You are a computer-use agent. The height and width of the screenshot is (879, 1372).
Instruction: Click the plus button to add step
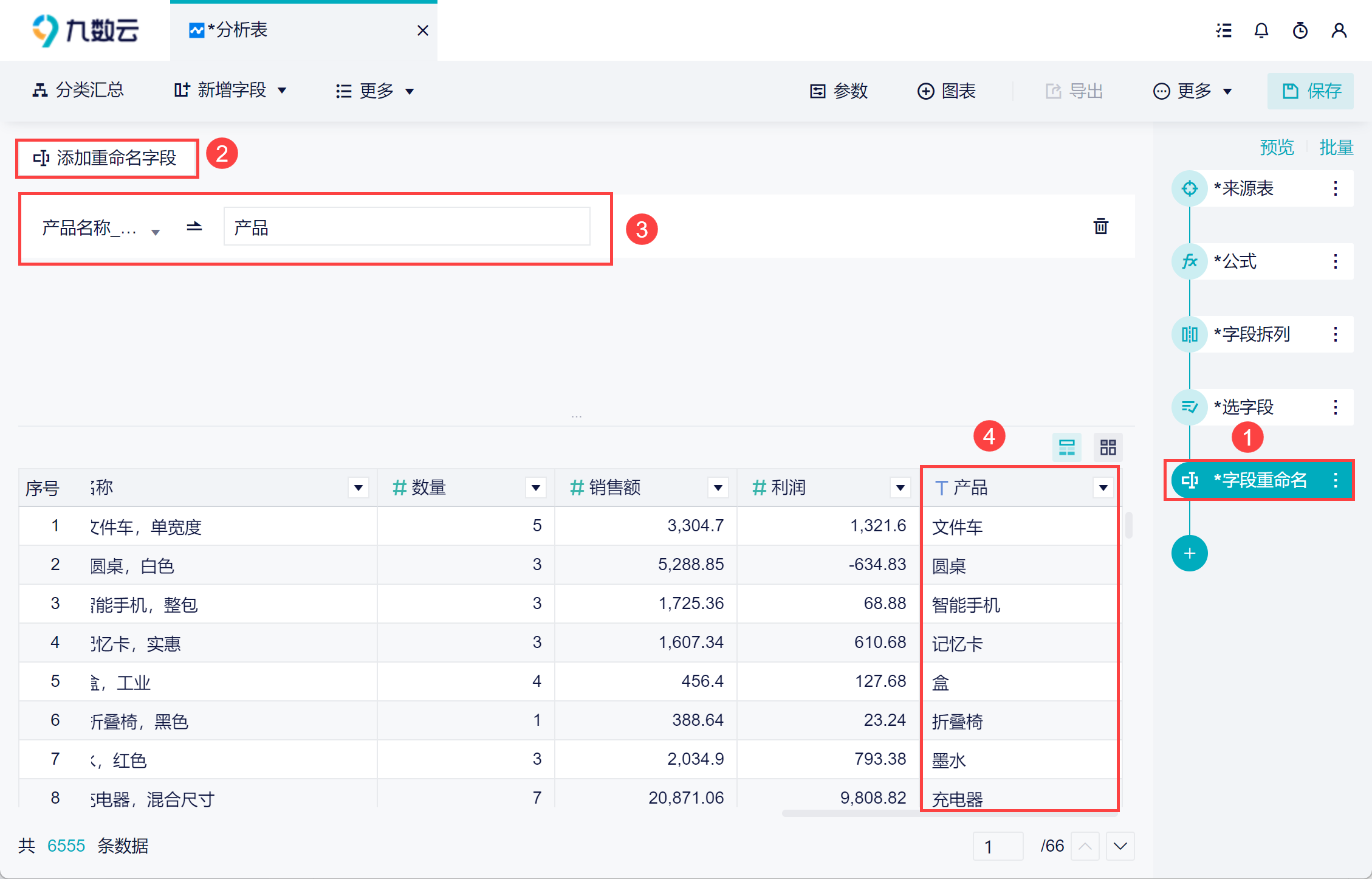pos(1189,553)
